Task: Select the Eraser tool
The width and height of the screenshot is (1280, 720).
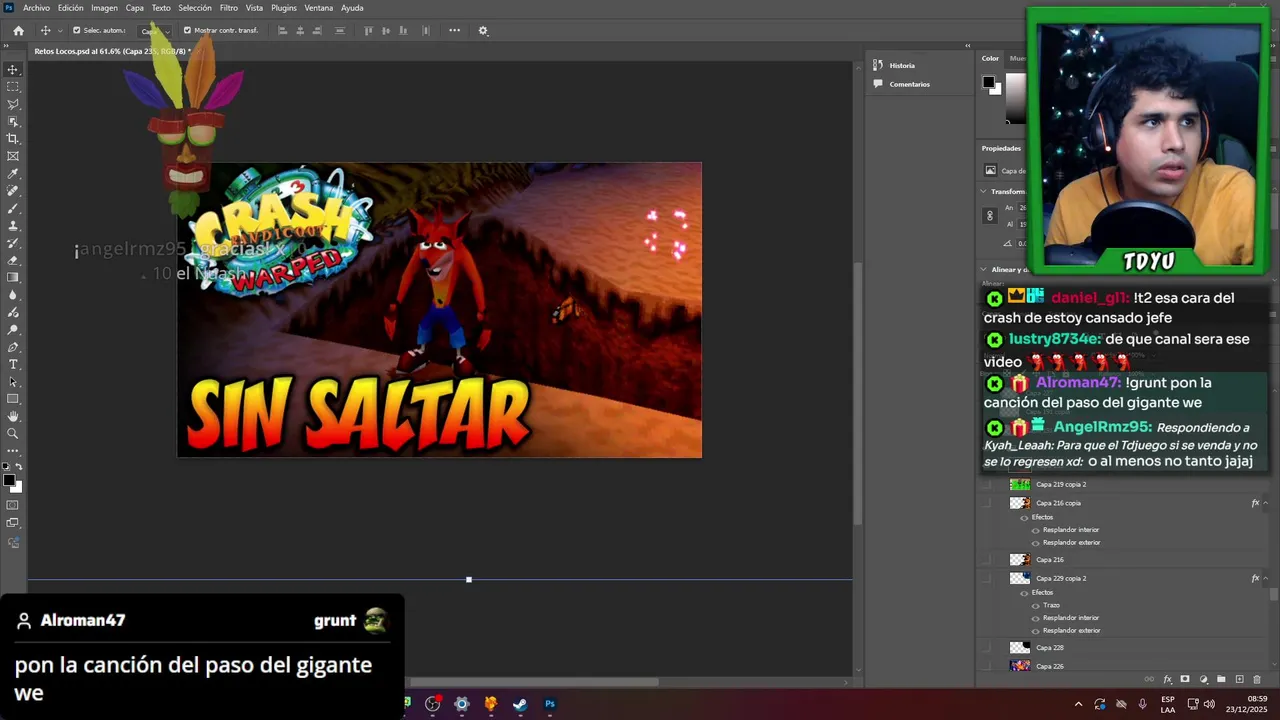Action: coord(13,260)
